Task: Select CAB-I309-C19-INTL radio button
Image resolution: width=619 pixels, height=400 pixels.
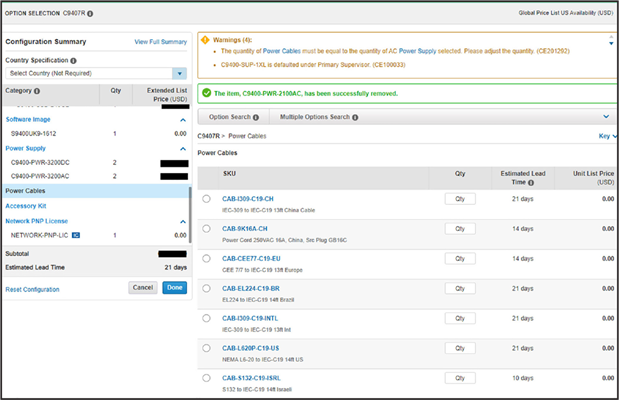Action: click(206, 318)
